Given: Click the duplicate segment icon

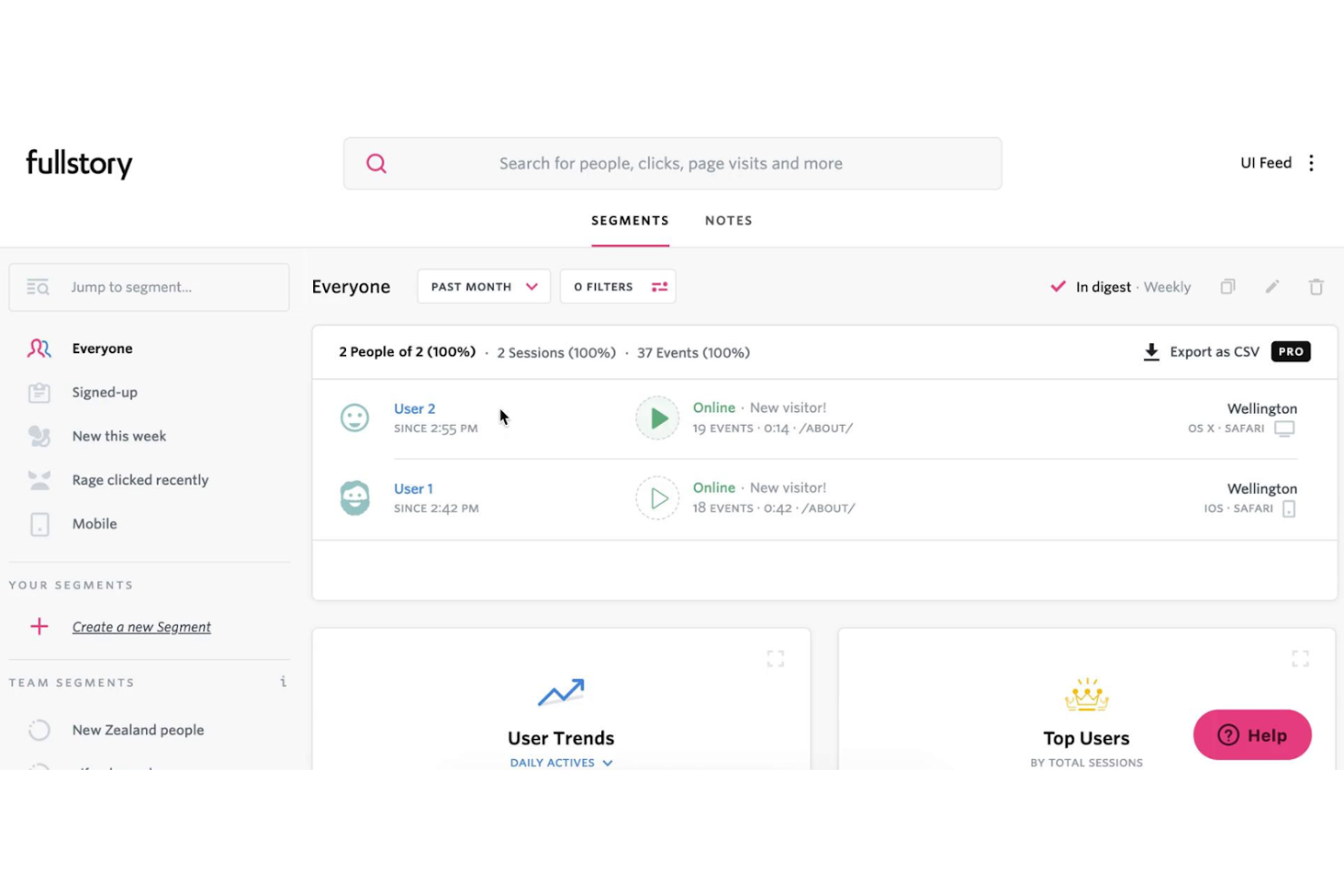Looking at the screenshot, I should (1228, 287).
